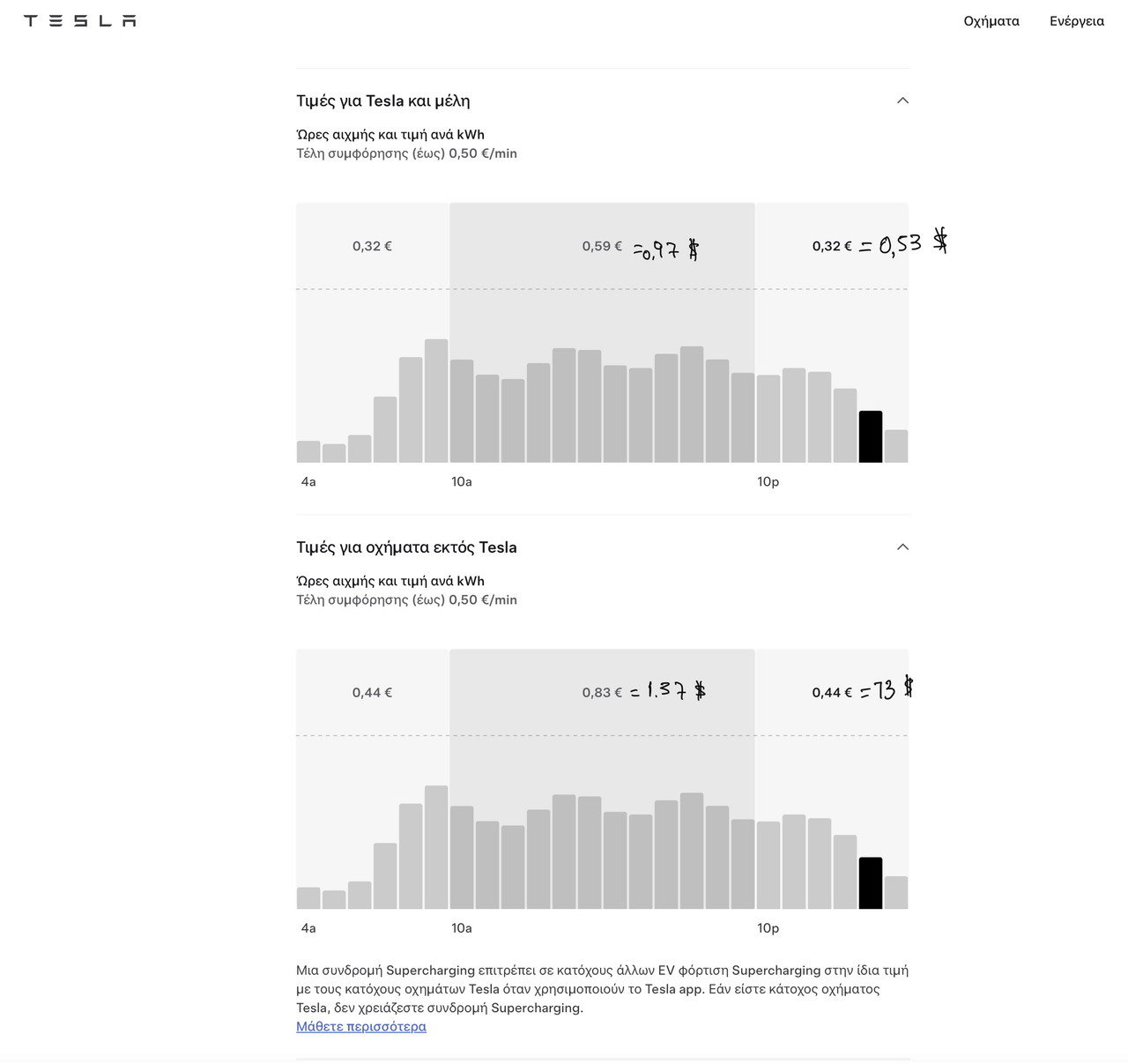Click Ώρες αιχμής subtitle in the Tesla members section
1128x1064 pixels.
pyautogui.click(x=390, y=135)
